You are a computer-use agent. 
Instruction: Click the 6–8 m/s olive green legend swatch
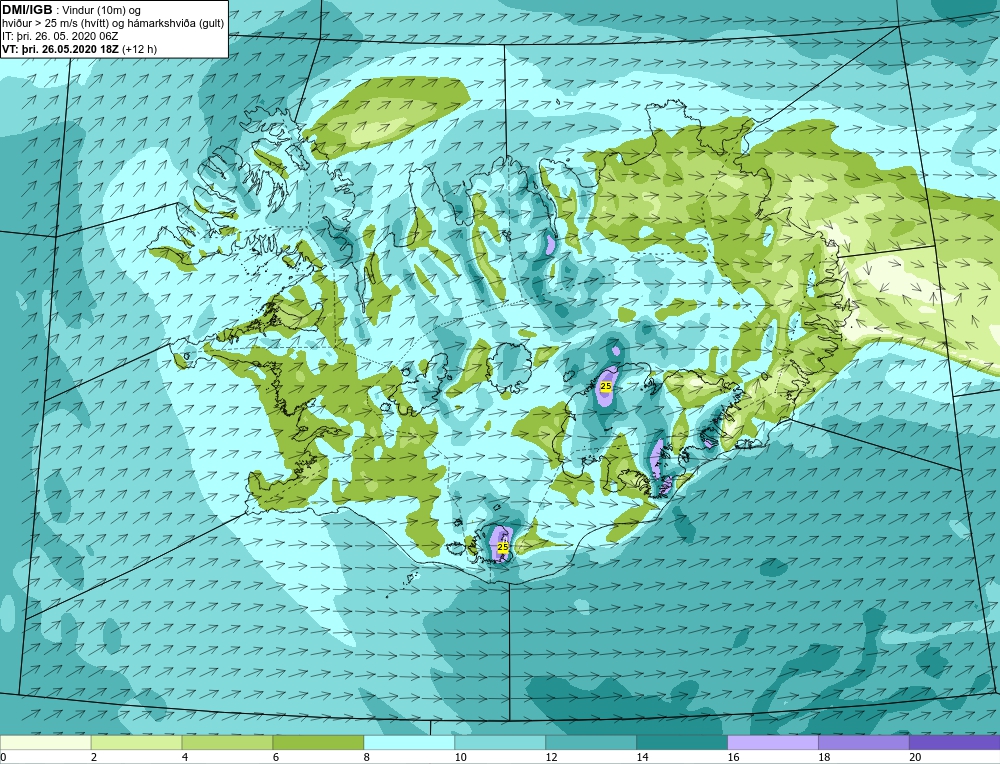coord(318,742)
